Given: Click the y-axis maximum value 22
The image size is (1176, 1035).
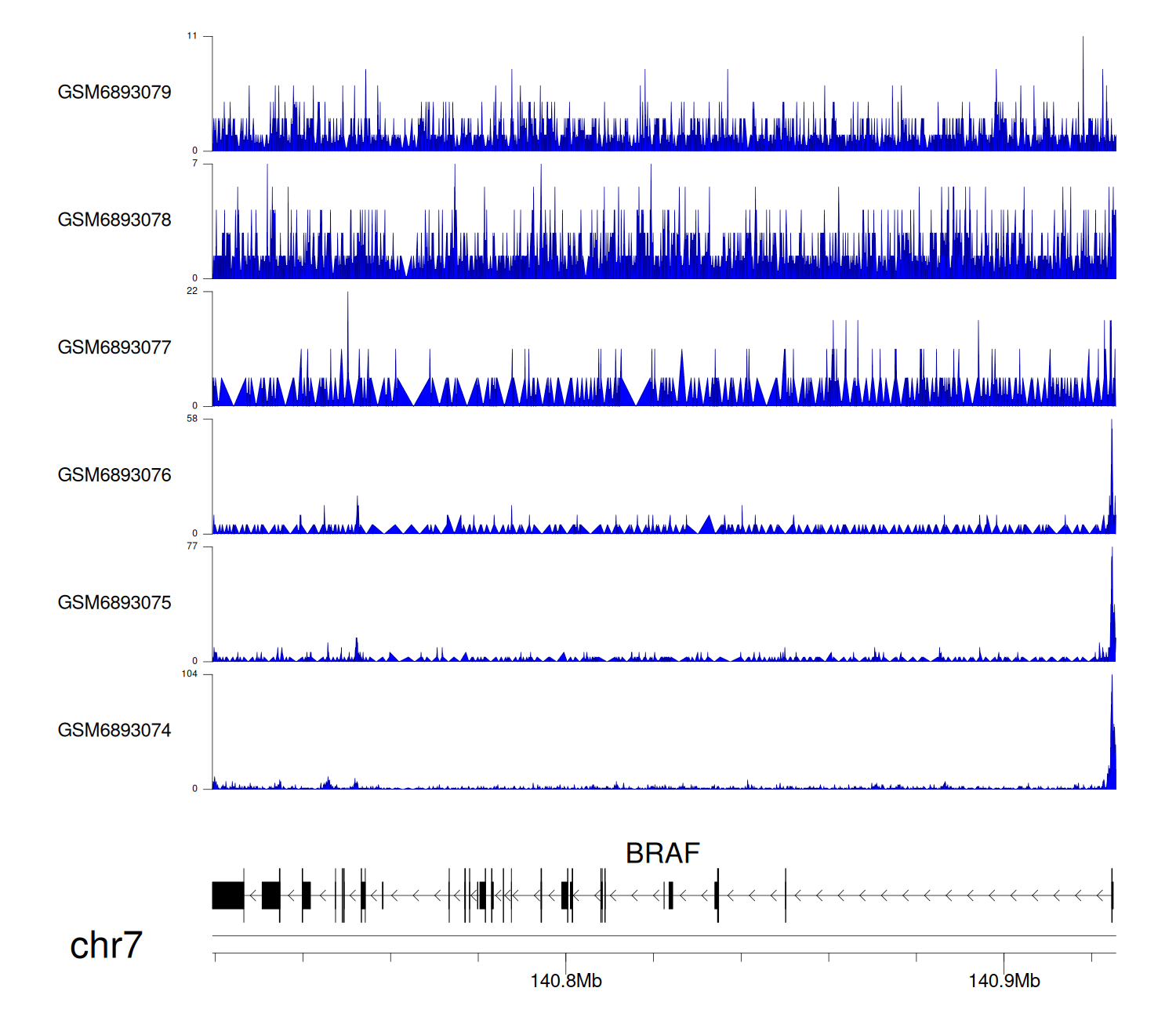Looking at the screenshot, I should 192,291.
